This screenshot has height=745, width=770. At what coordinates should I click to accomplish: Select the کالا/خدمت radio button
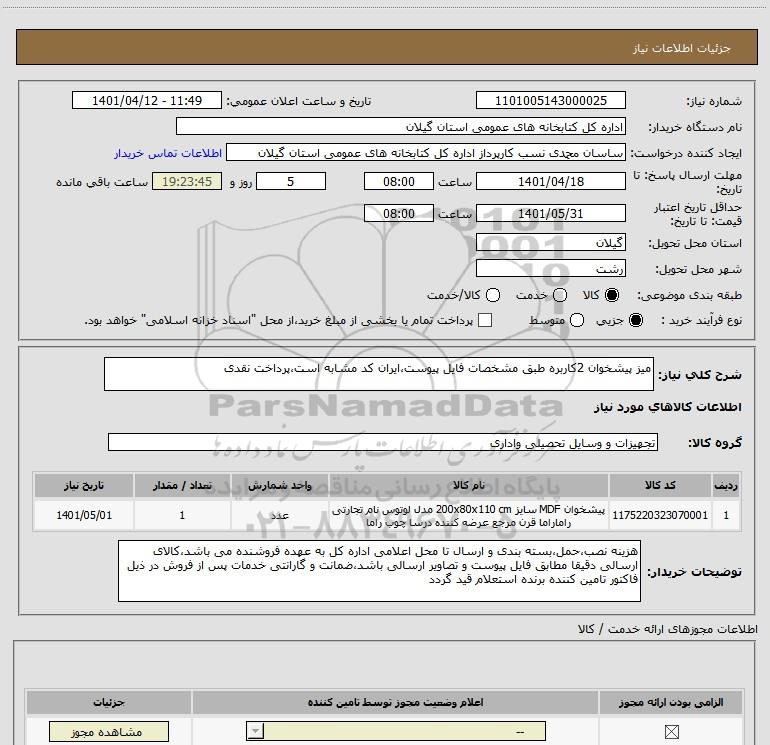coord(493,295)
